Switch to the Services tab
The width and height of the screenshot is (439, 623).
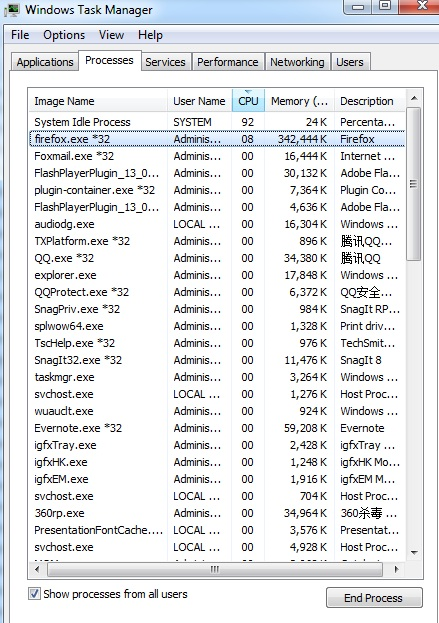(x=165, y=62)
